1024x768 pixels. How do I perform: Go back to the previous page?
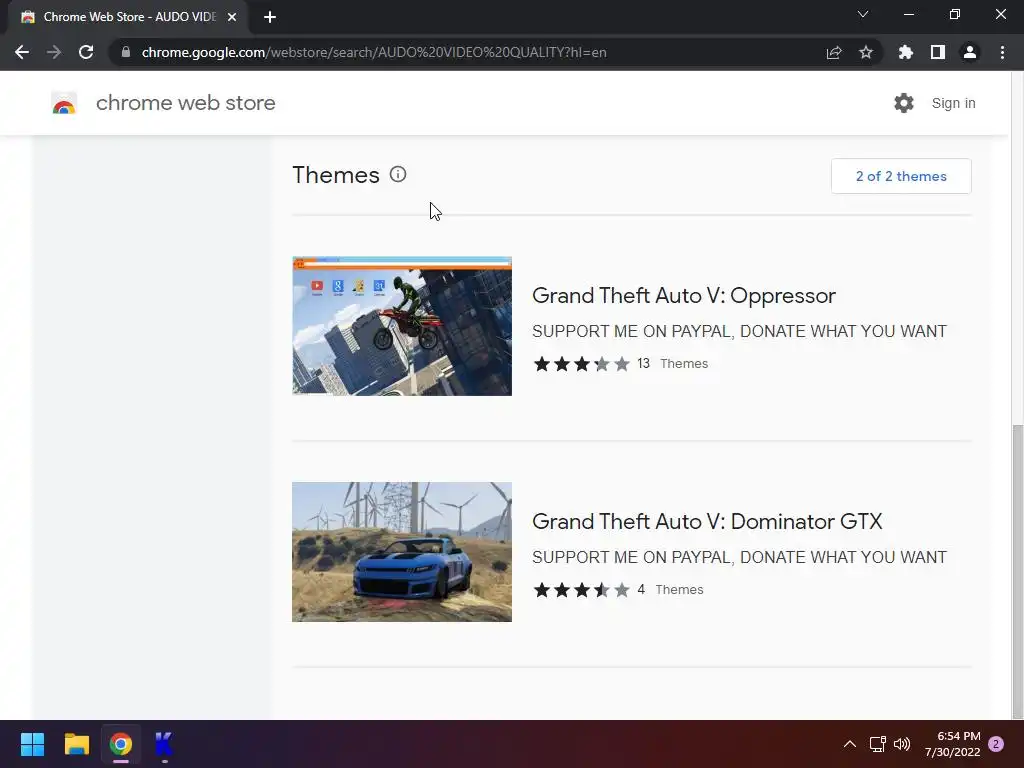pos(22,52)
